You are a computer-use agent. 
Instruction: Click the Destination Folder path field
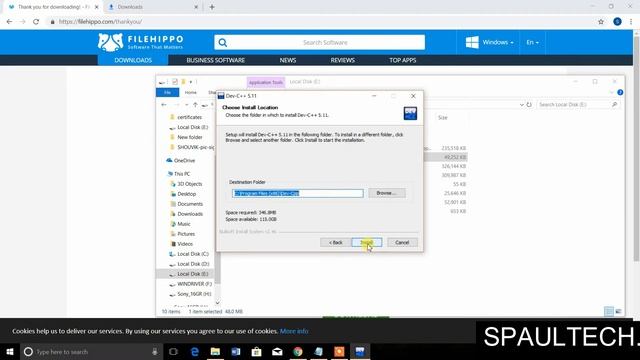[298, 193]
